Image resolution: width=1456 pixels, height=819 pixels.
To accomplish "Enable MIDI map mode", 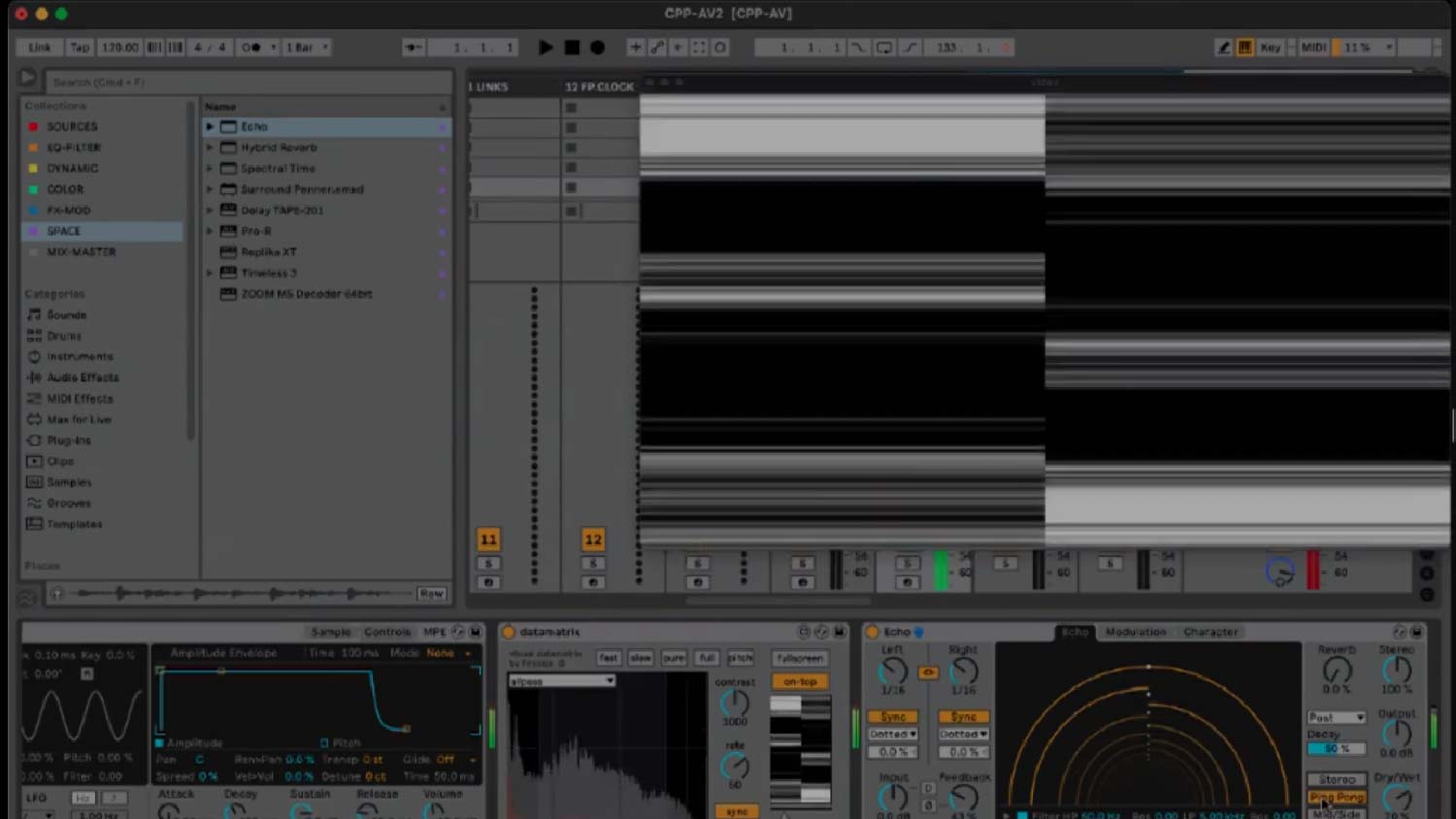I will [1313, 47].
